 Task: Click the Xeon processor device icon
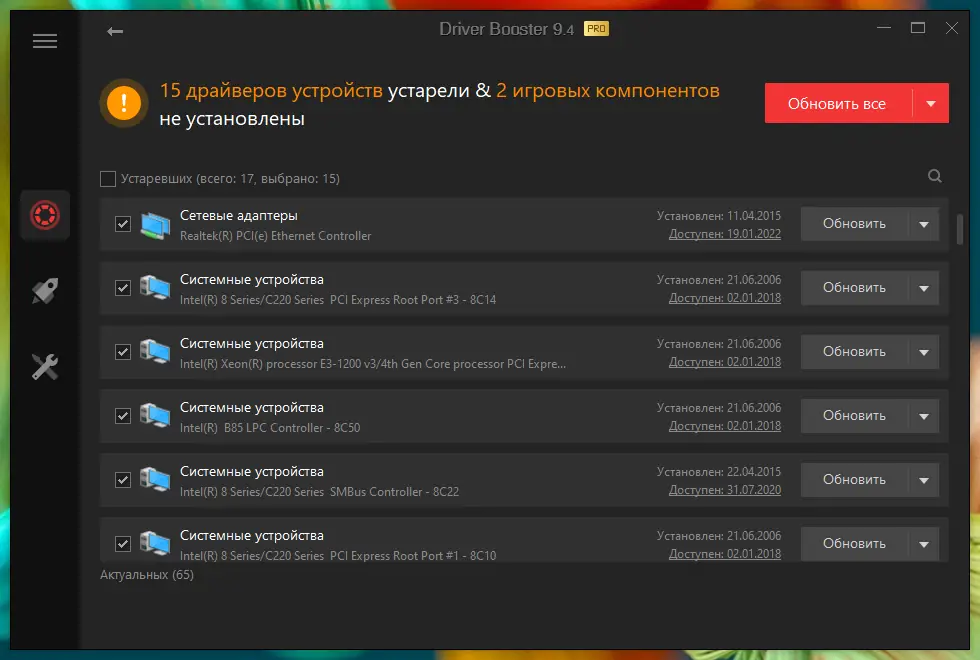(x=155, y=352)
